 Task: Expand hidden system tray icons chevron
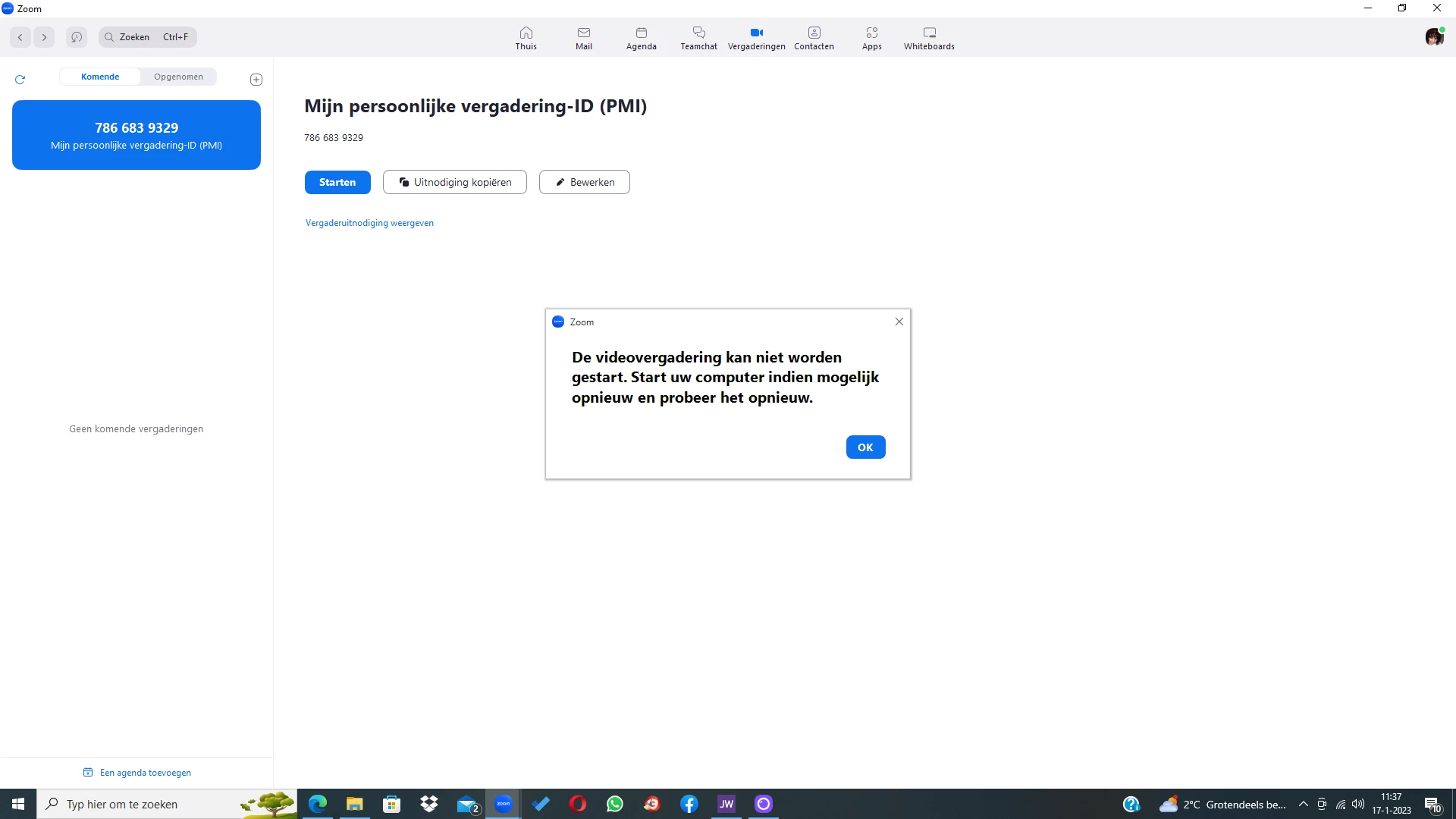point(1303,805)
